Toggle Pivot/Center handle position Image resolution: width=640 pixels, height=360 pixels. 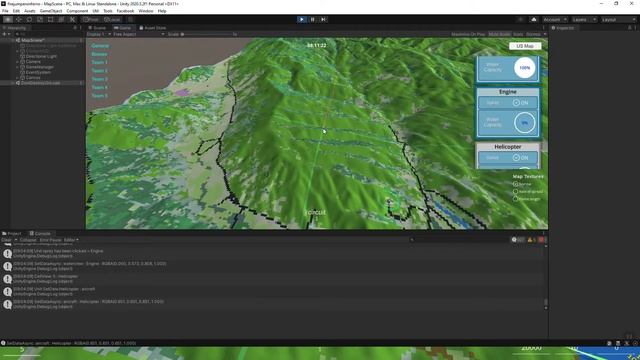click(91, 19)
